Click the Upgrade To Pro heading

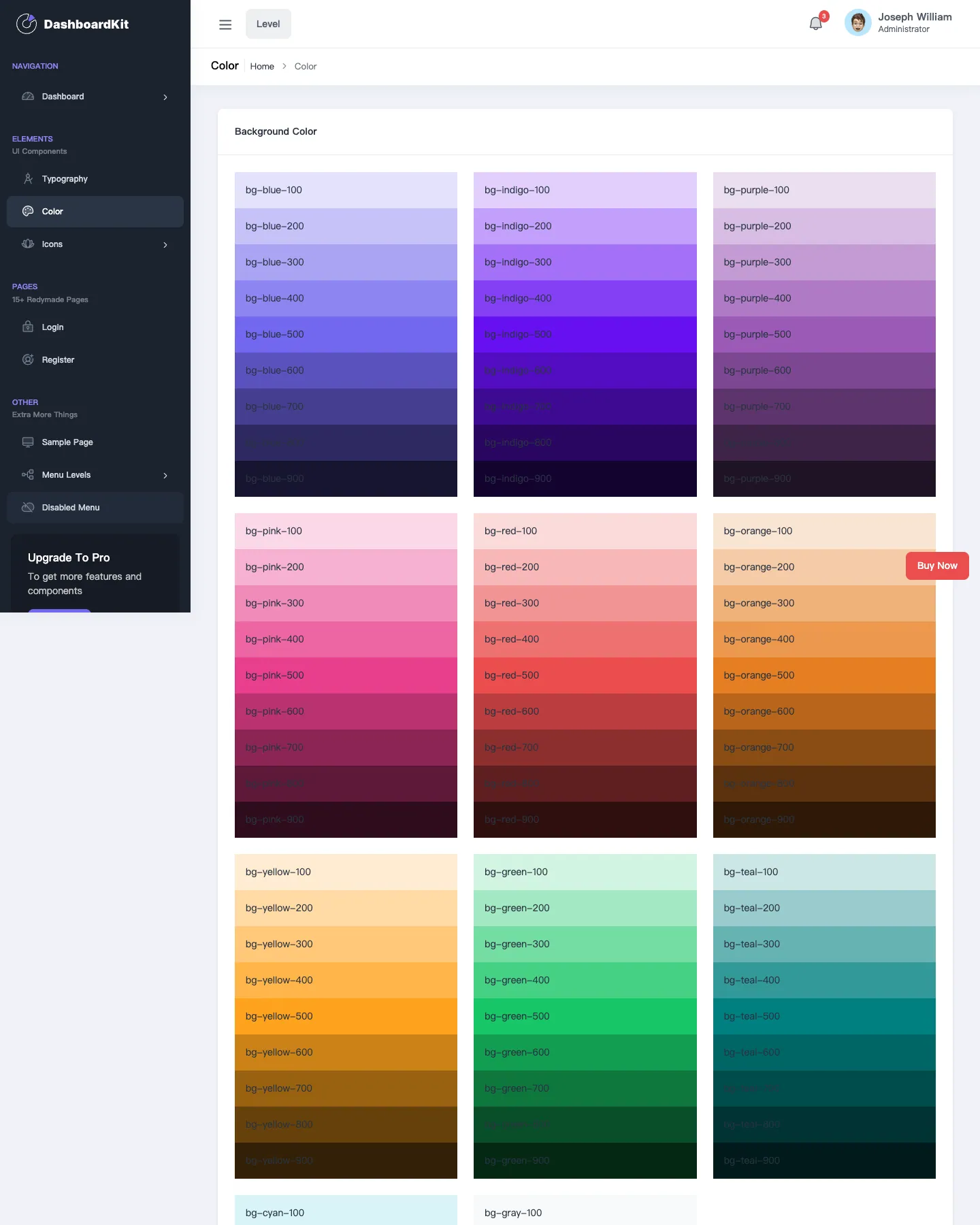coord(69,557)
